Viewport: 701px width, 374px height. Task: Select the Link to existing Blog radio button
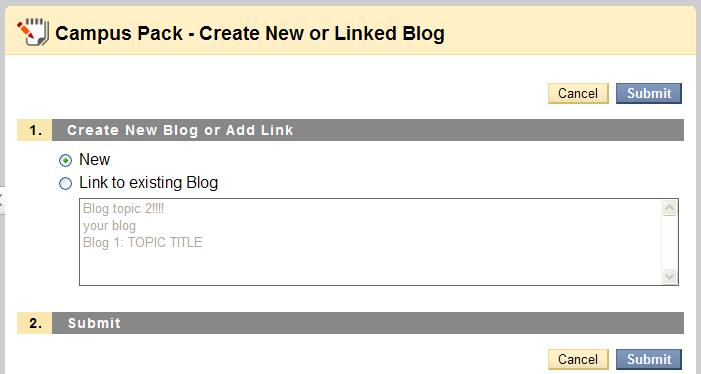pos(65,184)
